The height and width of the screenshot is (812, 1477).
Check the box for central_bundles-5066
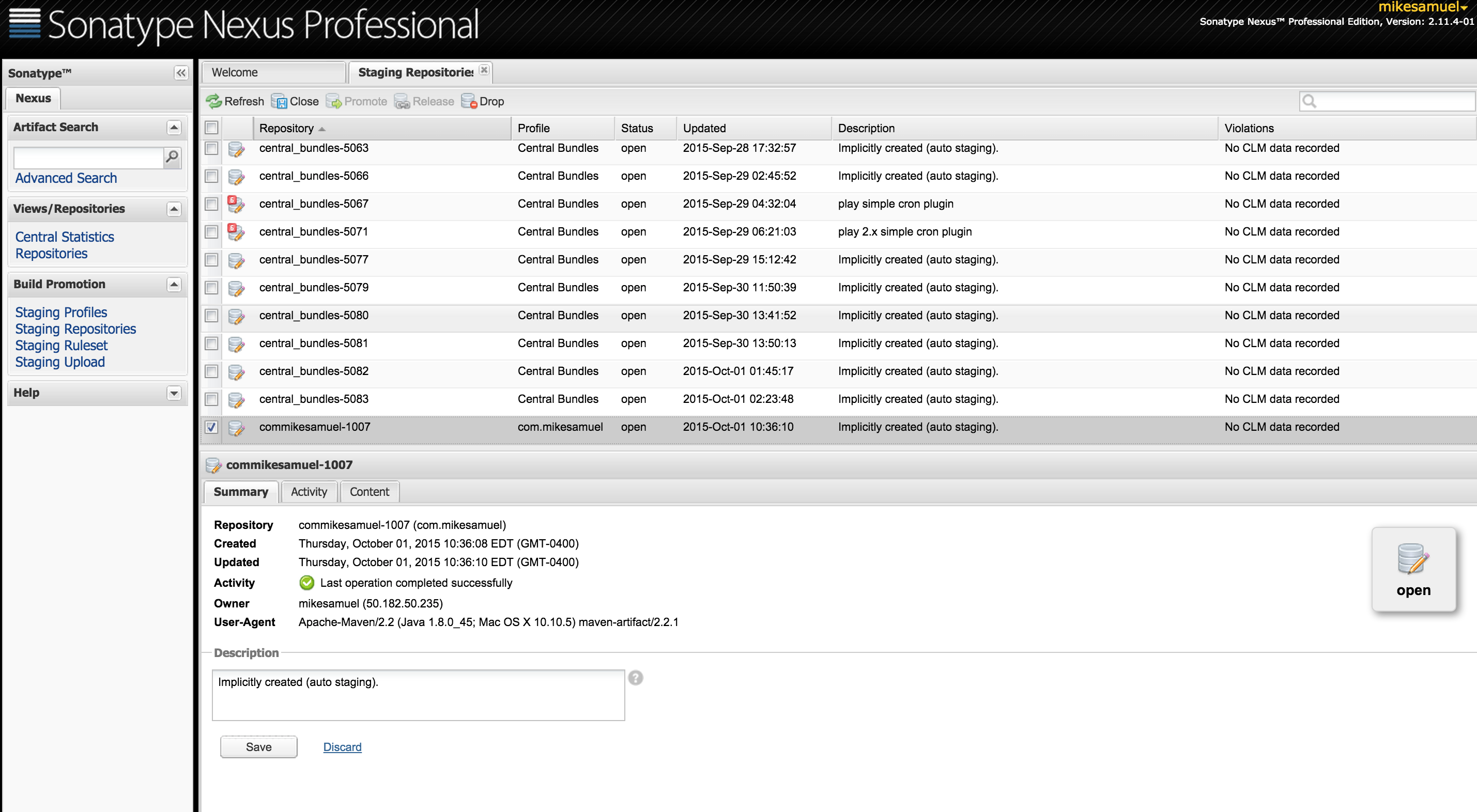pyautogui.click(x=211, y=176)
